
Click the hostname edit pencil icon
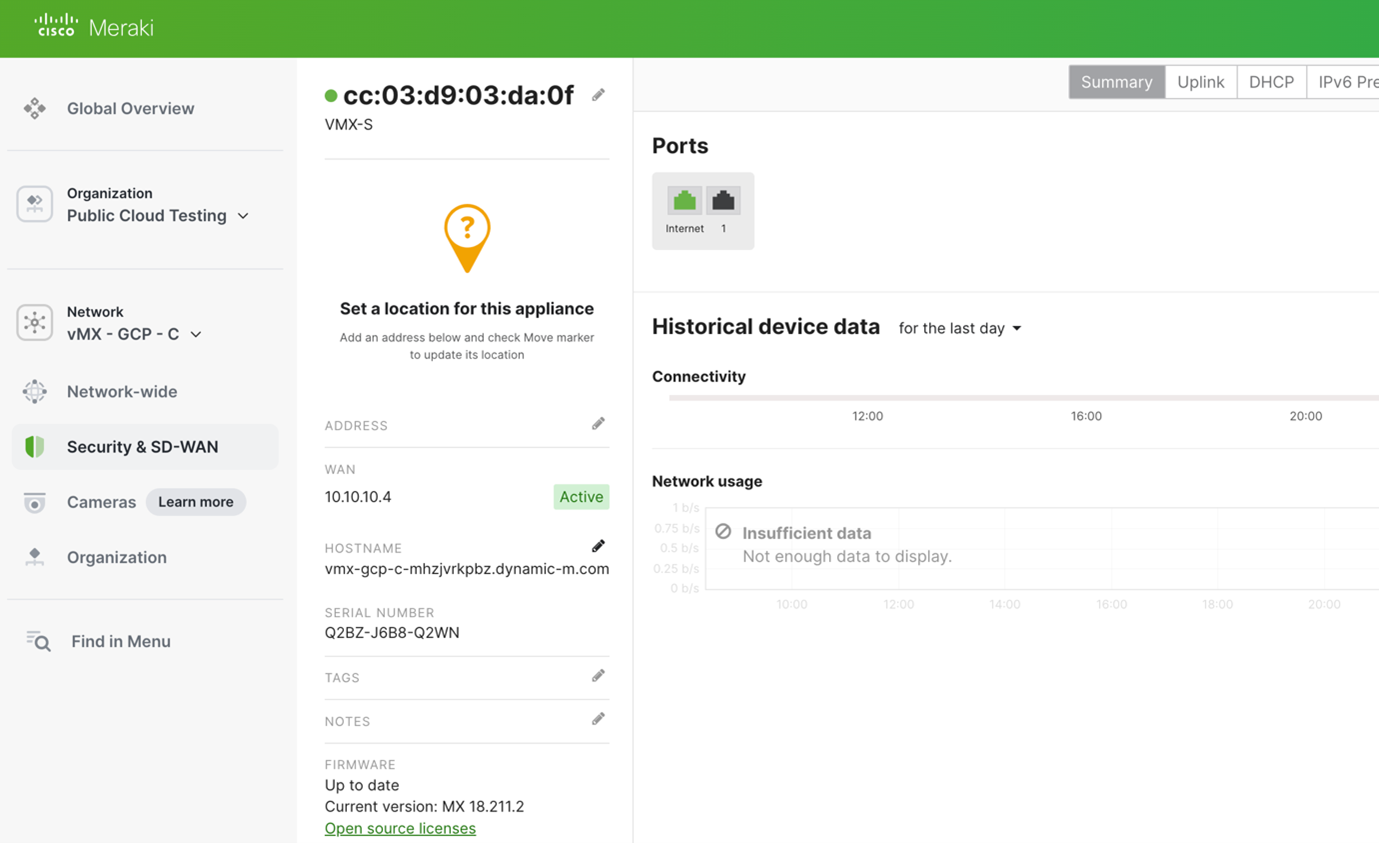(598, 546)
